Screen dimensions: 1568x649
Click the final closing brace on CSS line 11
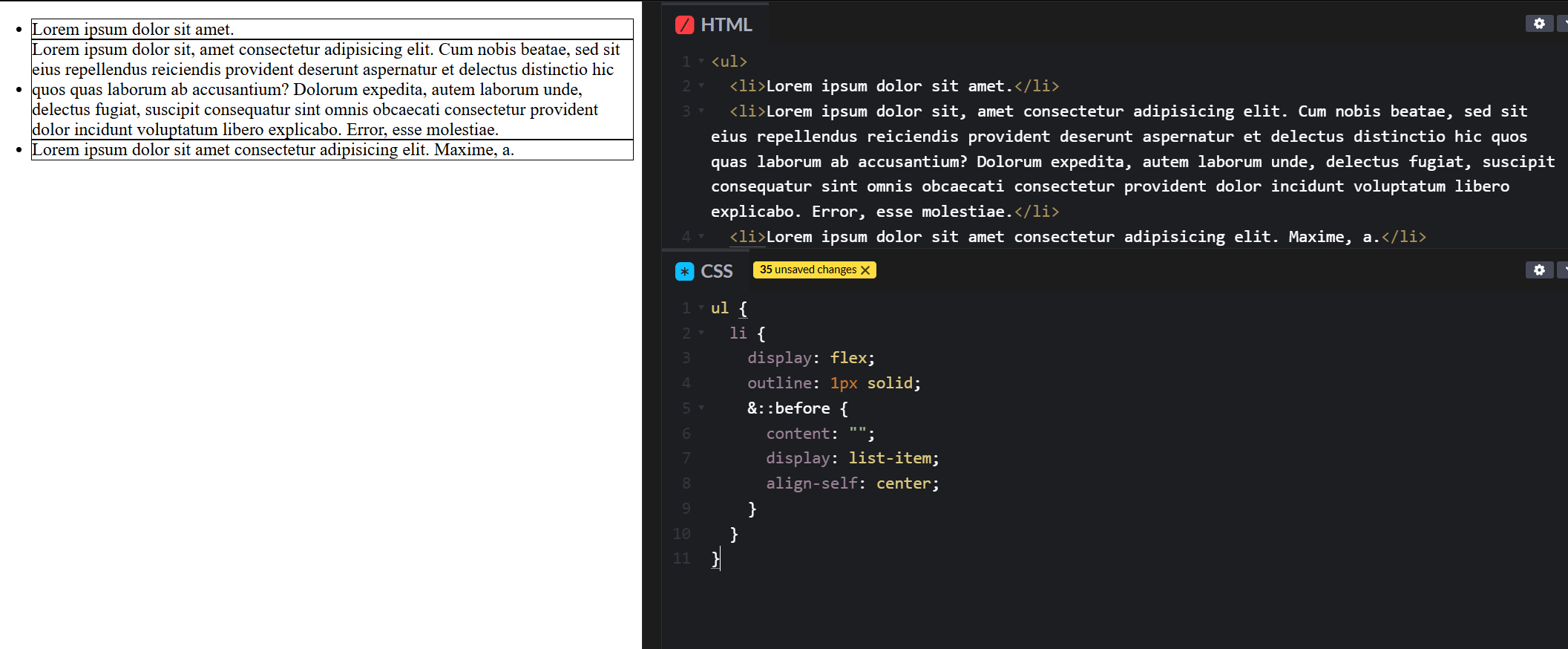click(715, 558)
